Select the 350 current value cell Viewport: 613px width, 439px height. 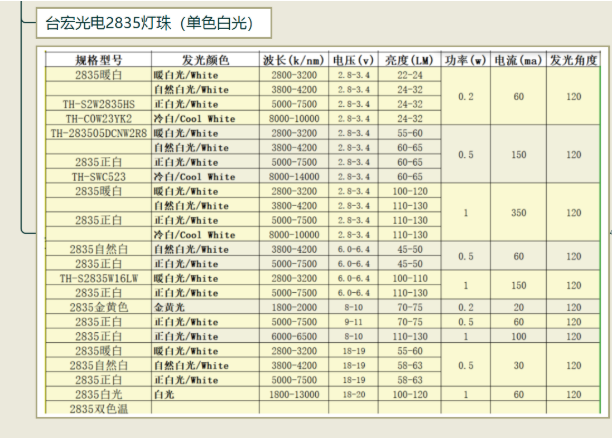[518, 212]
